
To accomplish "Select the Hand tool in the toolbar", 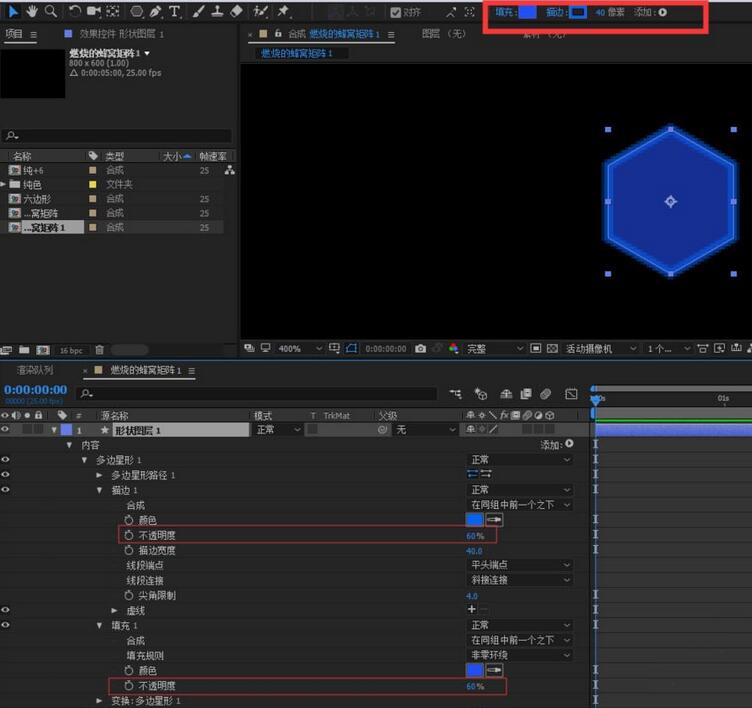I will pos(30,11).
